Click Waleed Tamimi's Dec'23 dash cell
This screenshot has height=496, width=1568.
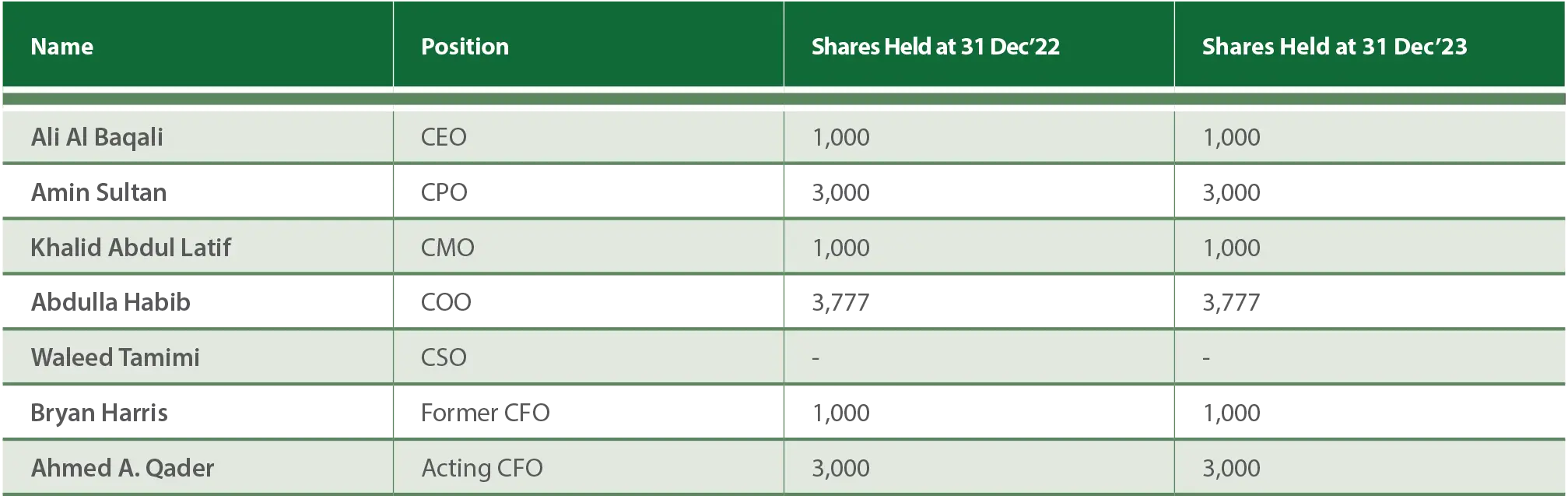(x=1206, y=358)
